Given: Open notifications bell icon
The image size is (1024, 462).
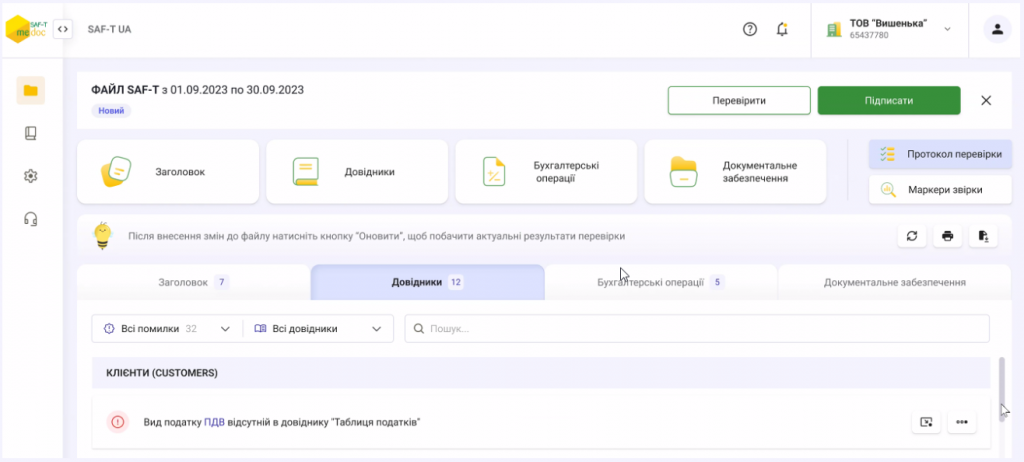Looking at the screenshot, I should point(782,29).
